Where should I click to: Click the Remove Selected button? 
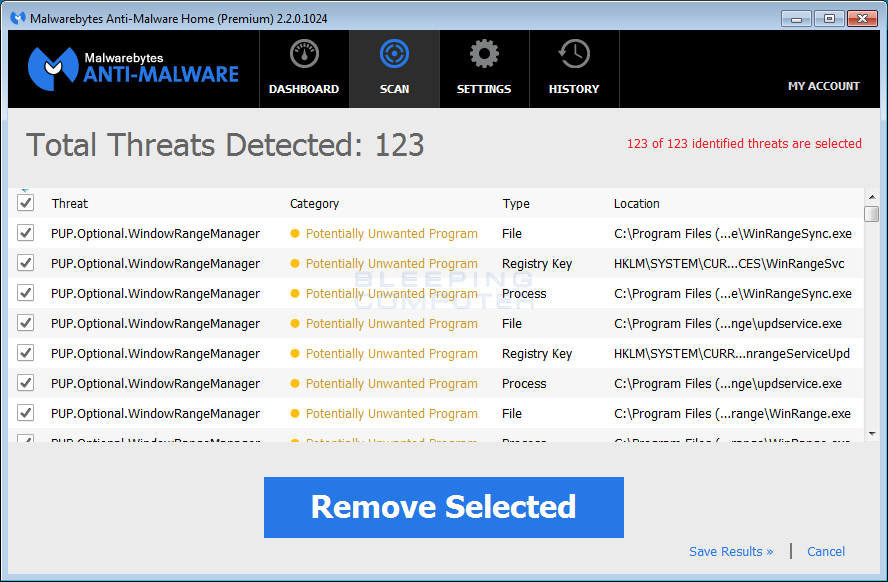point(443,507)
